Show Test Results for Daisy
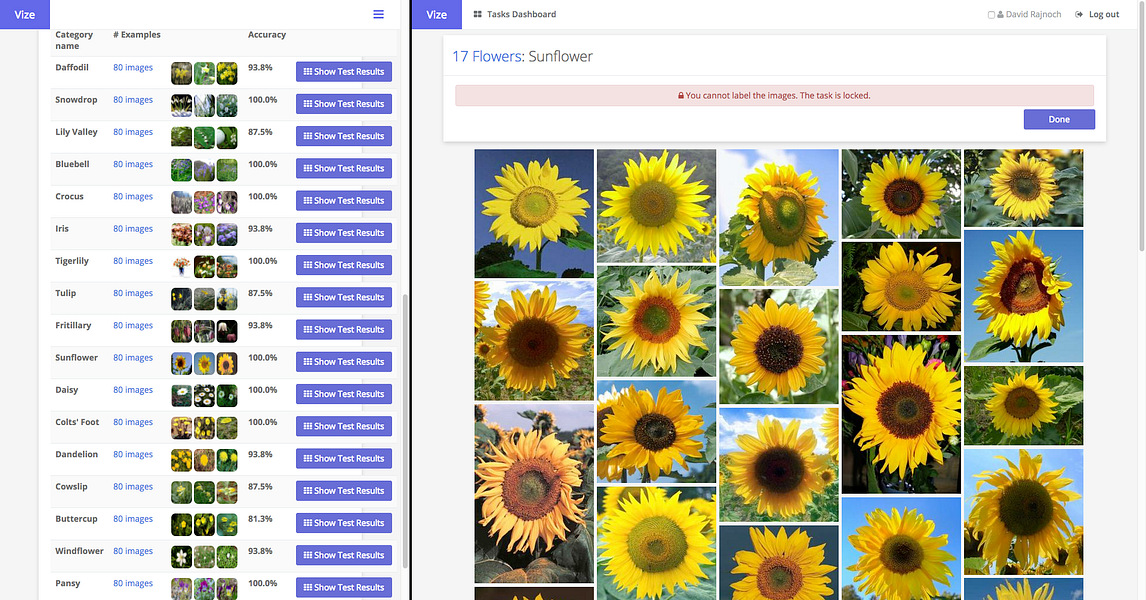The width and height of the screenshot is (1146, 600). tap(344, 394)
